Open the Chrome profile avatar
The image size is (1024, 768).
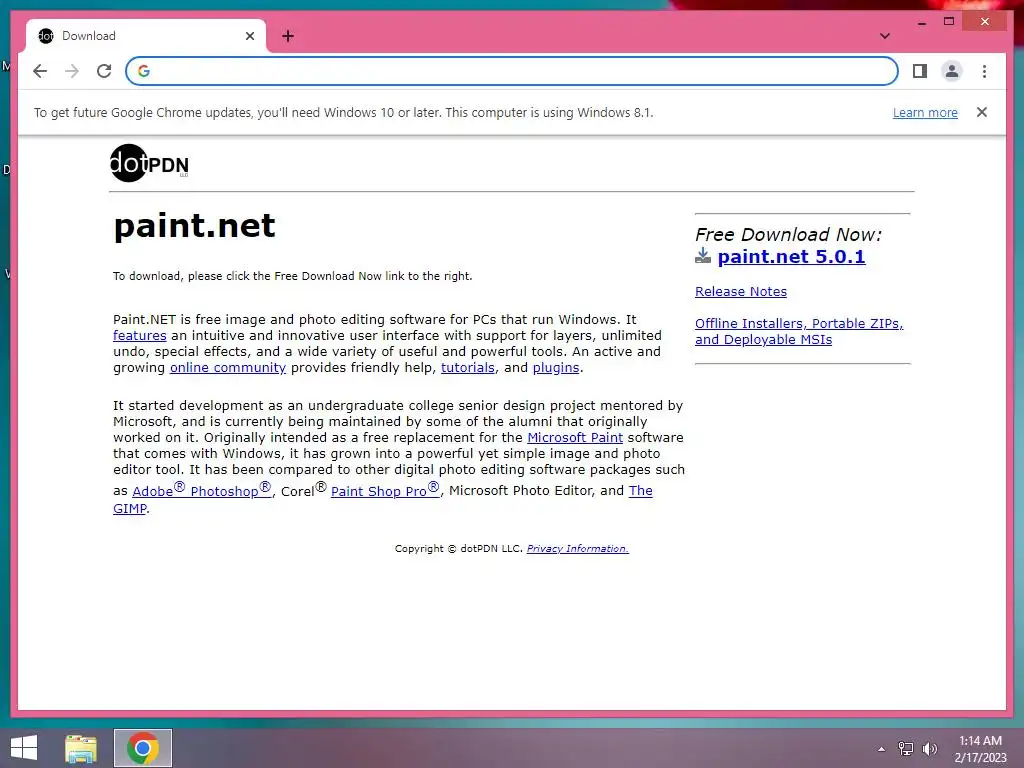coord(952,71)
